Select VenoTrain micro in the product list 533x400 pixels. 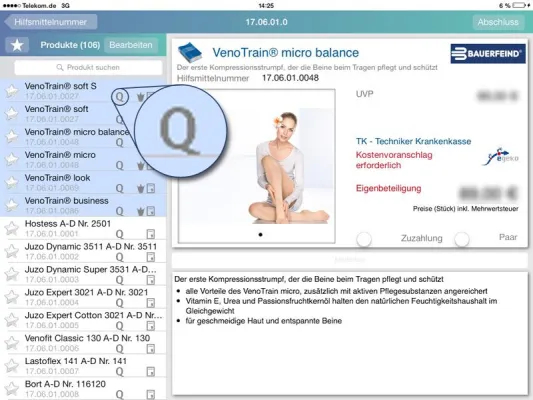[60, 155]
